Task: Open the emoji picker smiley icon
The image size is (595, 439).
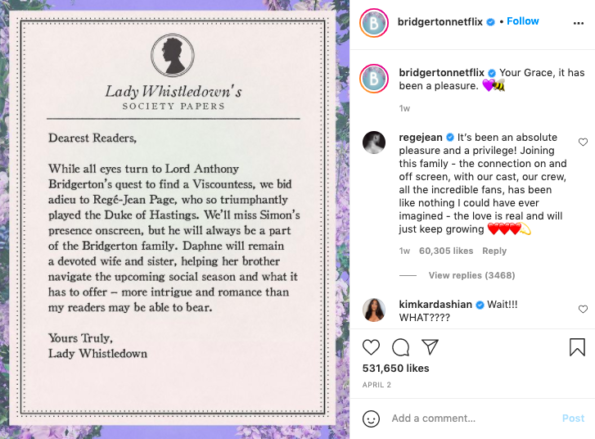Action: click(371, 419)
